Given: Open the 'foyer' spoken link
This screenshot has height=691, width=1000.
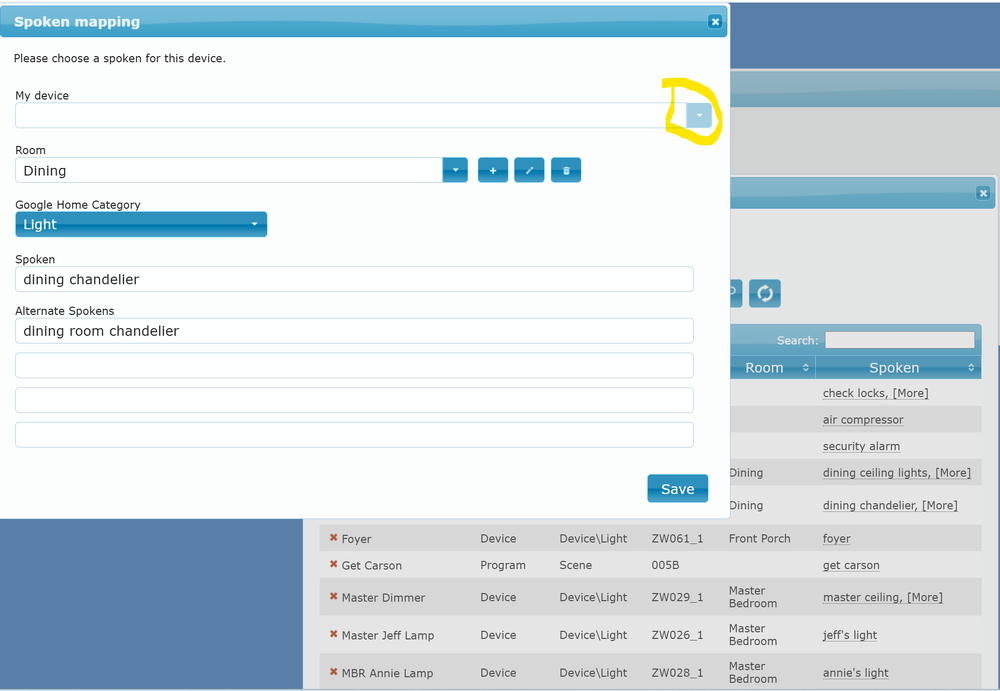Looking at the screenshot, I should click(x=836, y=539).
